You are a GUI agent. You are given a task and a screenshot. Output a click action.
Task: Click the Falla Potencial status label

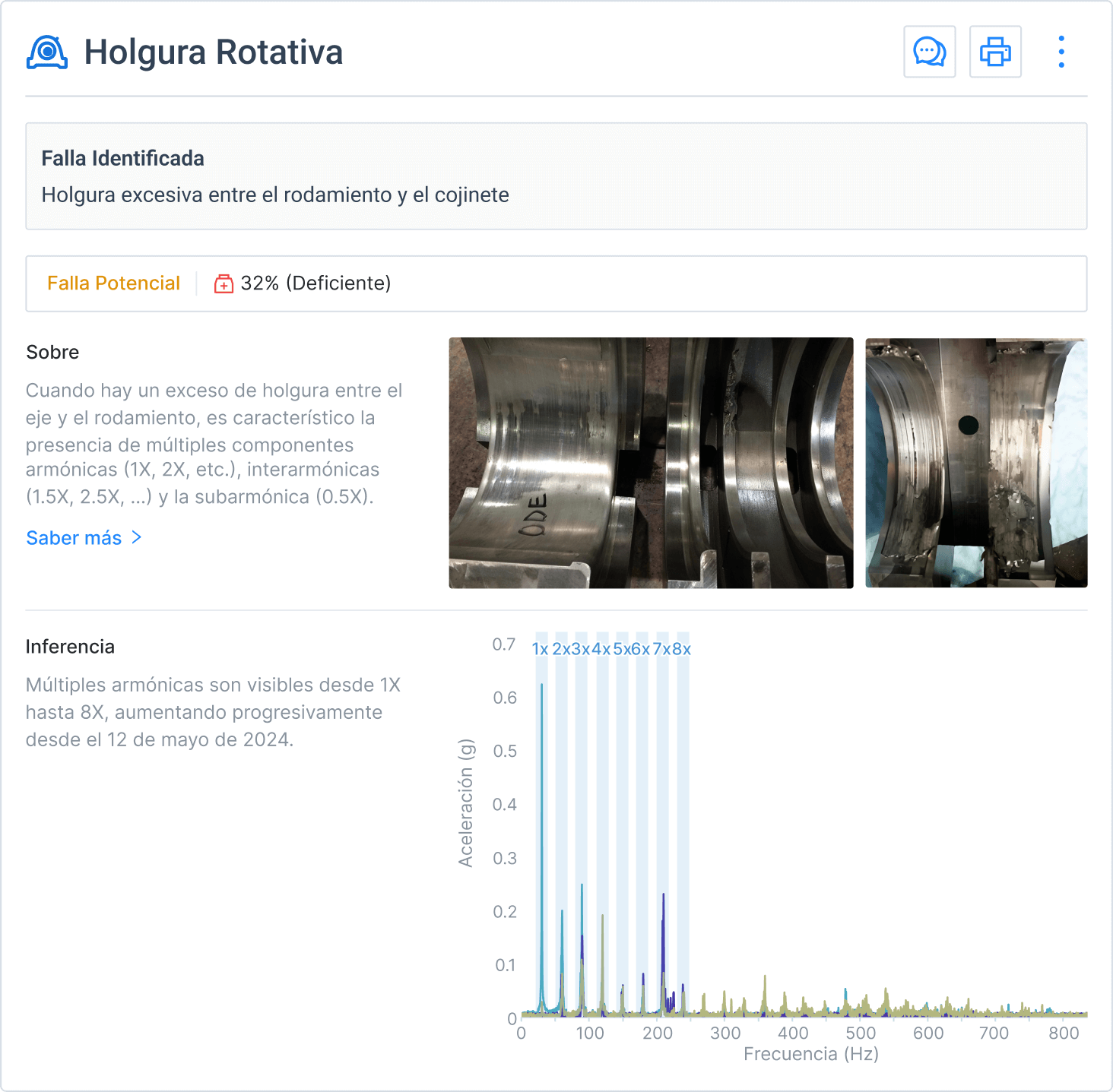click(x=113, y=283)
